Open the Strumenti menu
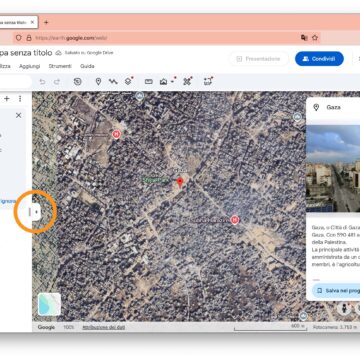360x360 pixels. [x=60, y=66]
